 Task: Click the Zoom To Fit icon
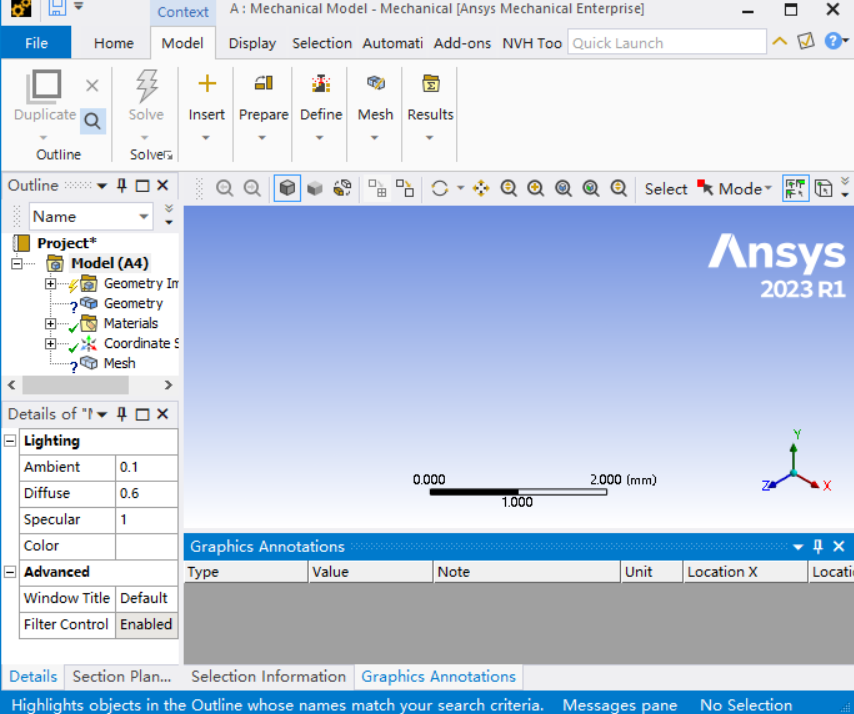[x=563, y=188]
